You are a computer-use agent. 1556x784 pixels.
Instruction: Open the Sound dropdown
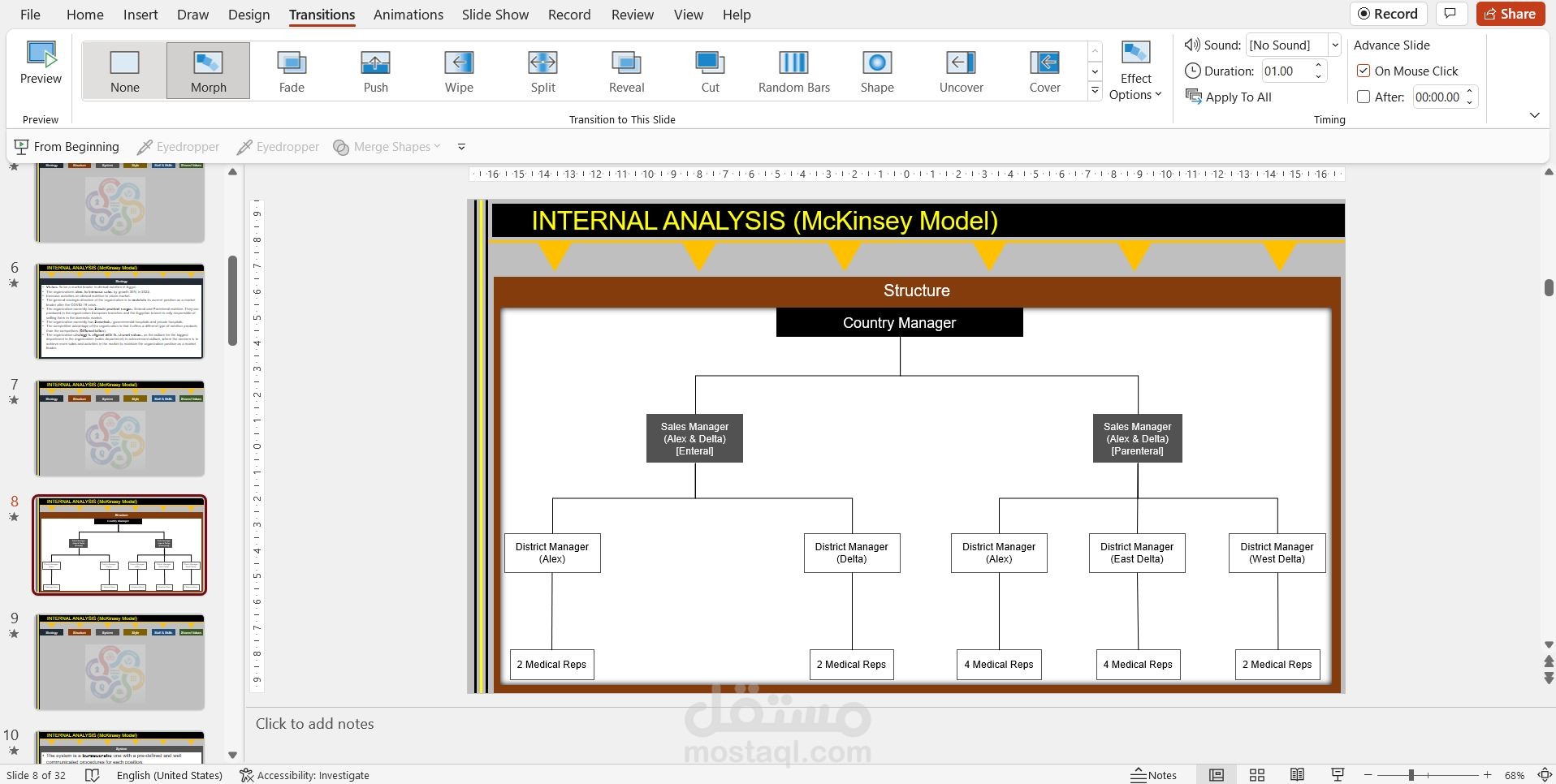(1334, 45)
